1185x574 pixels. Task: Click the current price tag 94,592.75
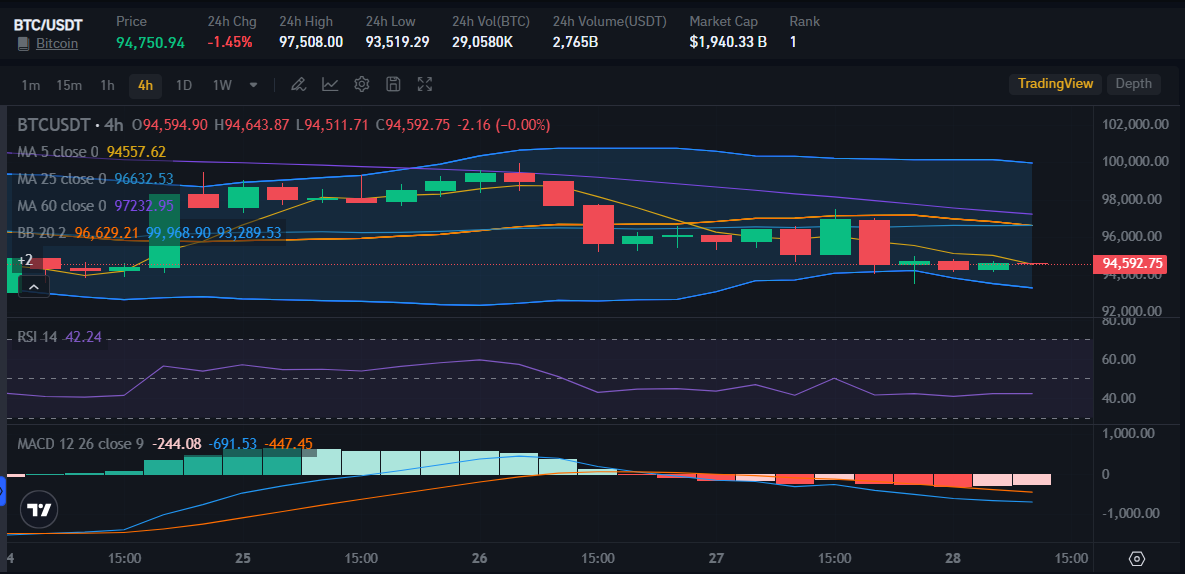click(1131, 264)
